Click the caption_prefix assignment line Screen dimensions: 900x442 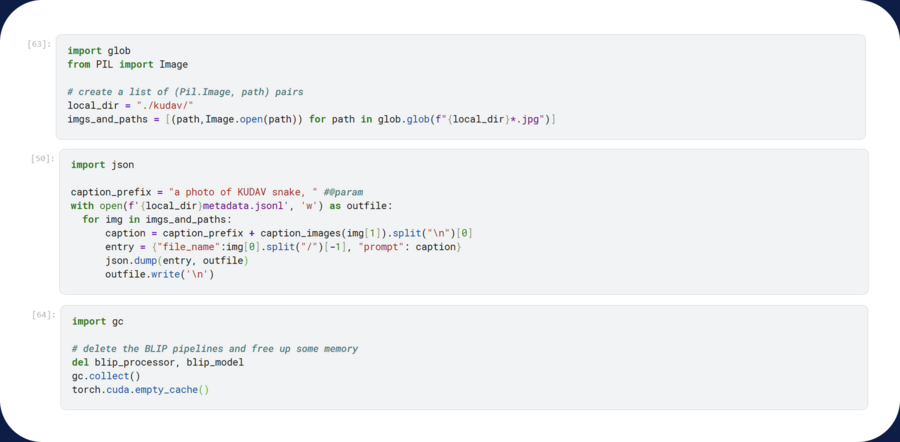(x=216, y=192)
